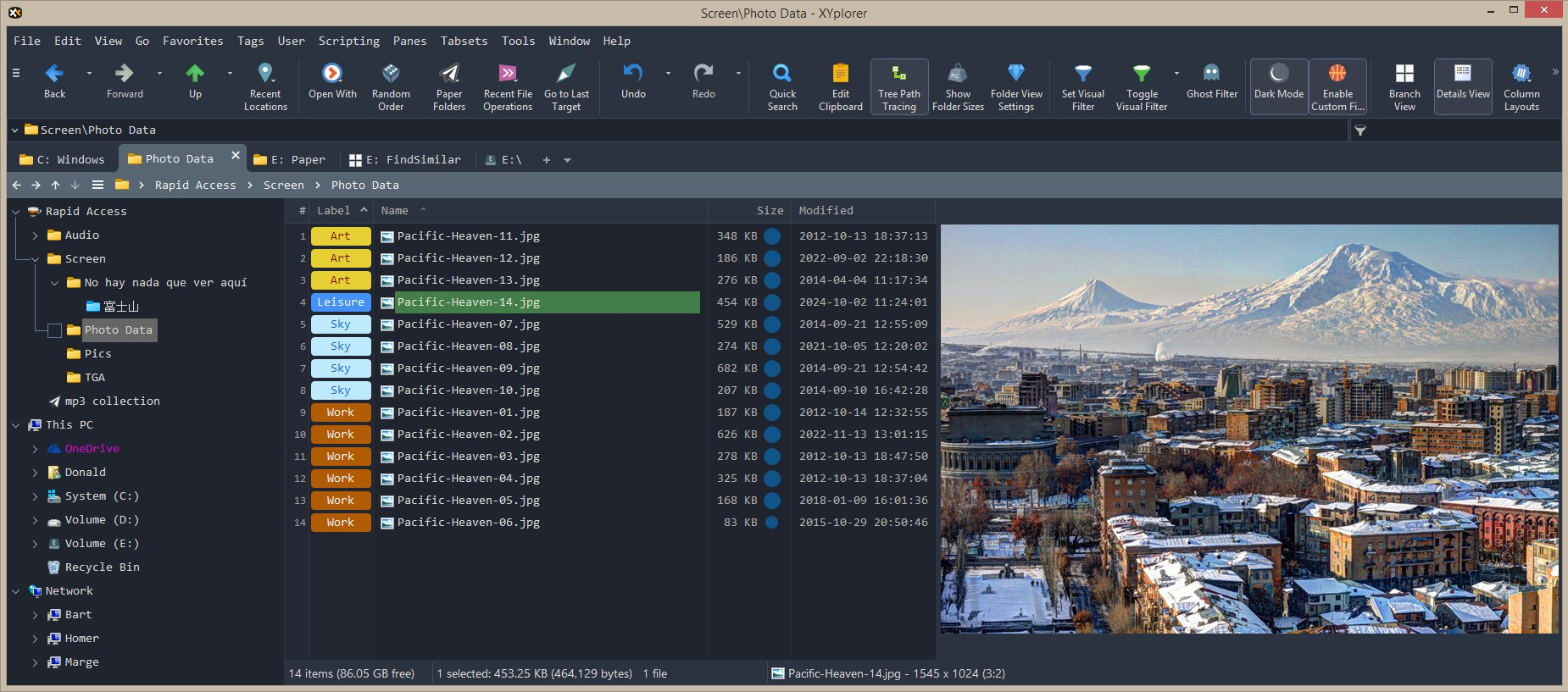Expand Volume (D:) in tree
Viewport: 1568px width, 692px height.
tap(35, 520)
